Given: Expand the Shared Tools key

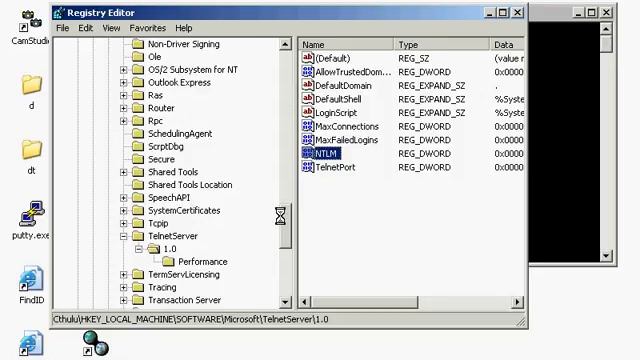Looking at the screenshot, I should (x=123, y=172).
